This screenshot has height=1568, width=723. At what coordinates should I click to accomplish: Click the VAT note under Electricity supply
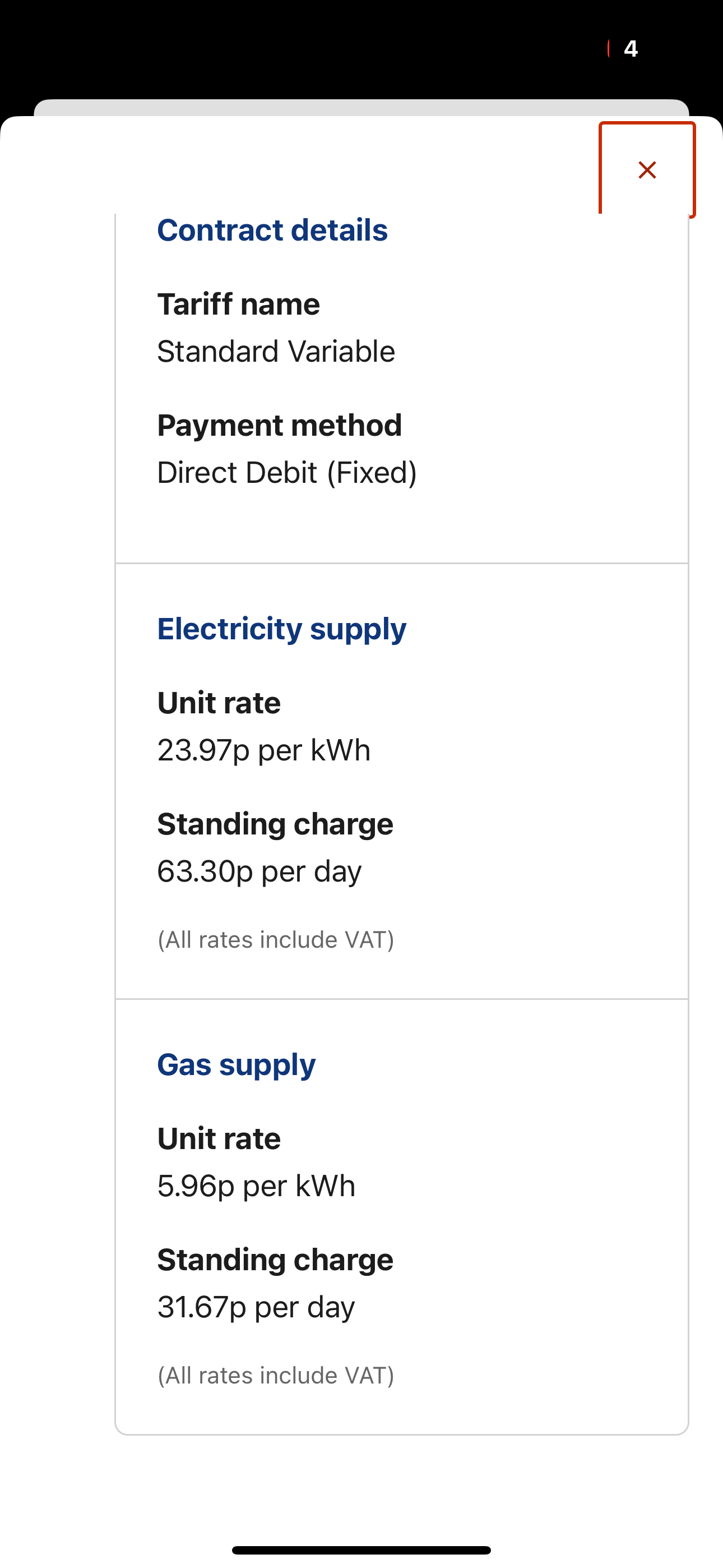pyautogui.click(x=276, y=940)
